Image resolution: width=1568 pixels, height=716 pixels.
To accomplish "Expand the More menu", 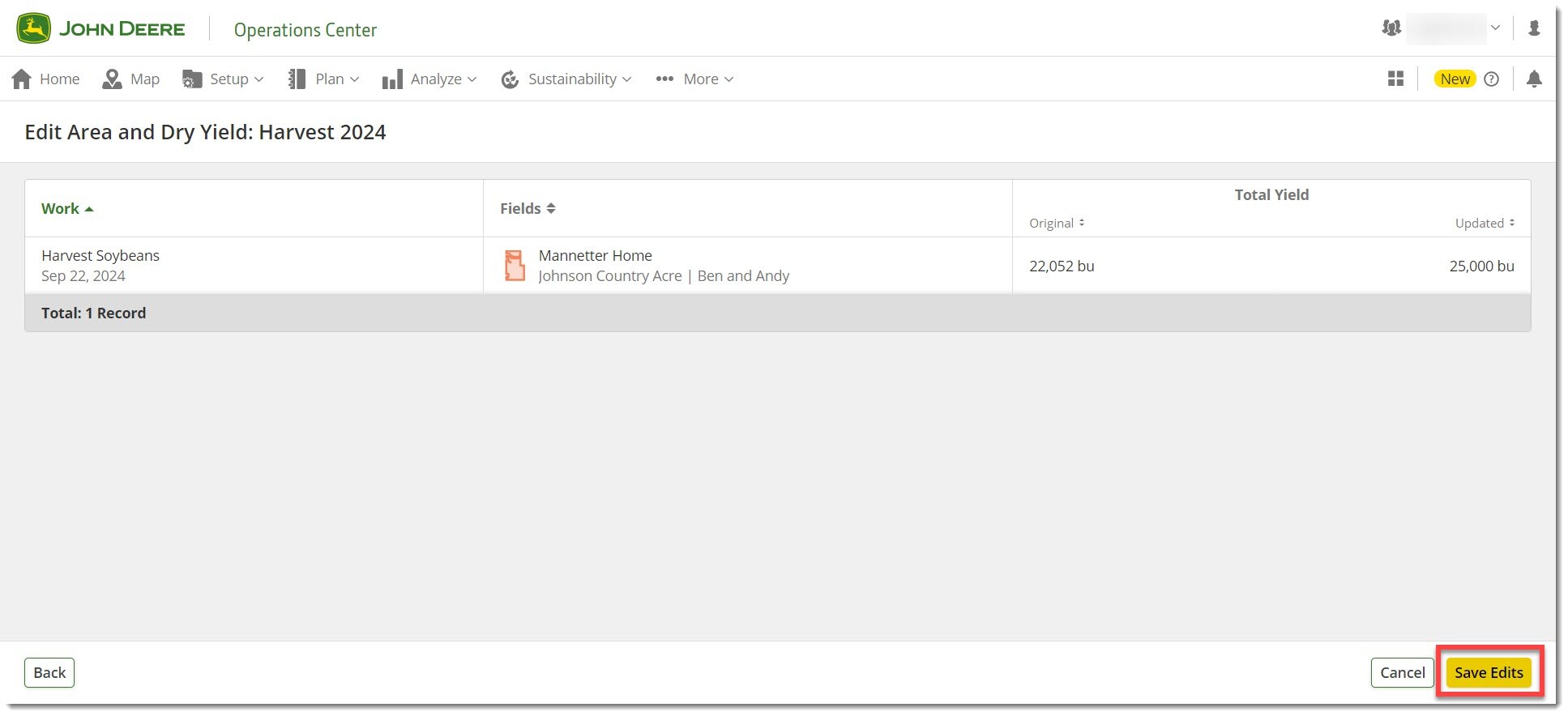I will 694,79.
